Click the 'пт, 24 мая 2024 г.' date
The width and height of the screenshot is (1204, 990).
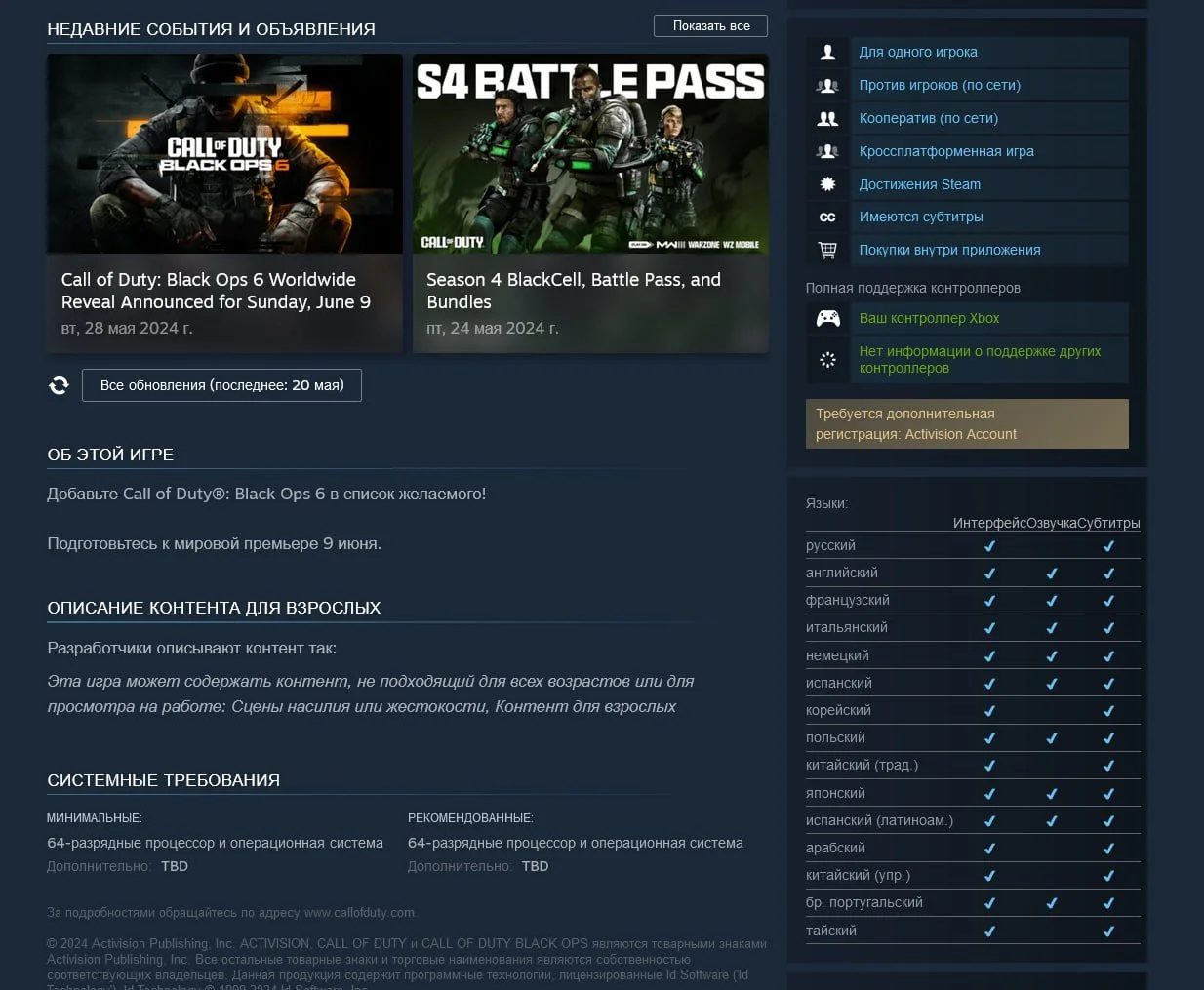(493, 329)
